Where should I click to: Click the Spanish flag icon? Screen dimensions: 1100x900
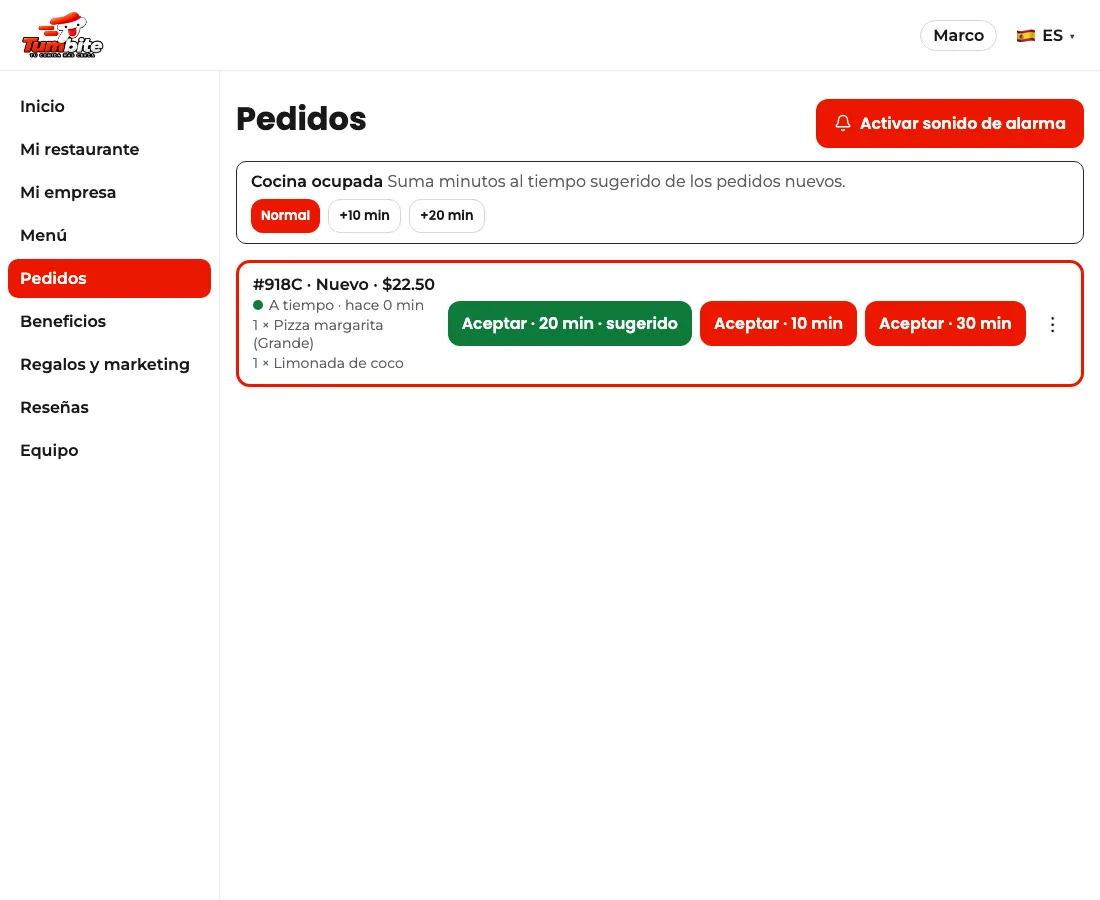tap(1026, 36)
